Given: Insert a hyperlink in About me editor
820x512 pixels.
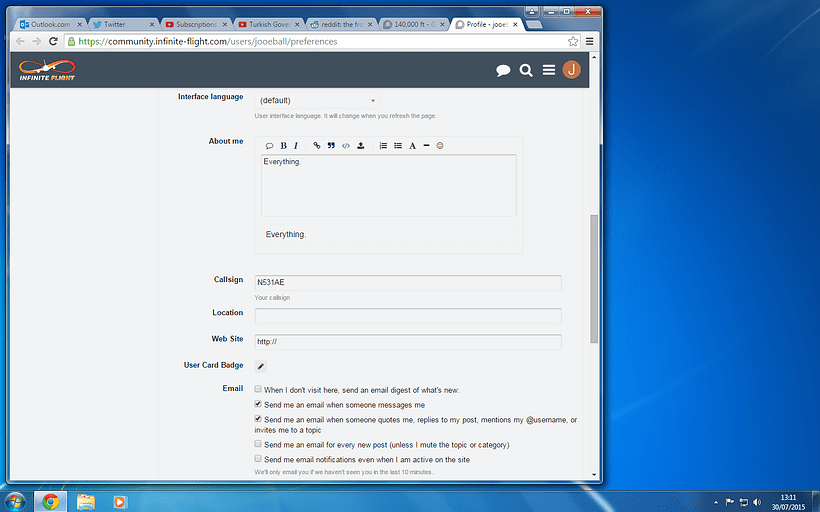Looking at the screenshot, I should point(316,145).
